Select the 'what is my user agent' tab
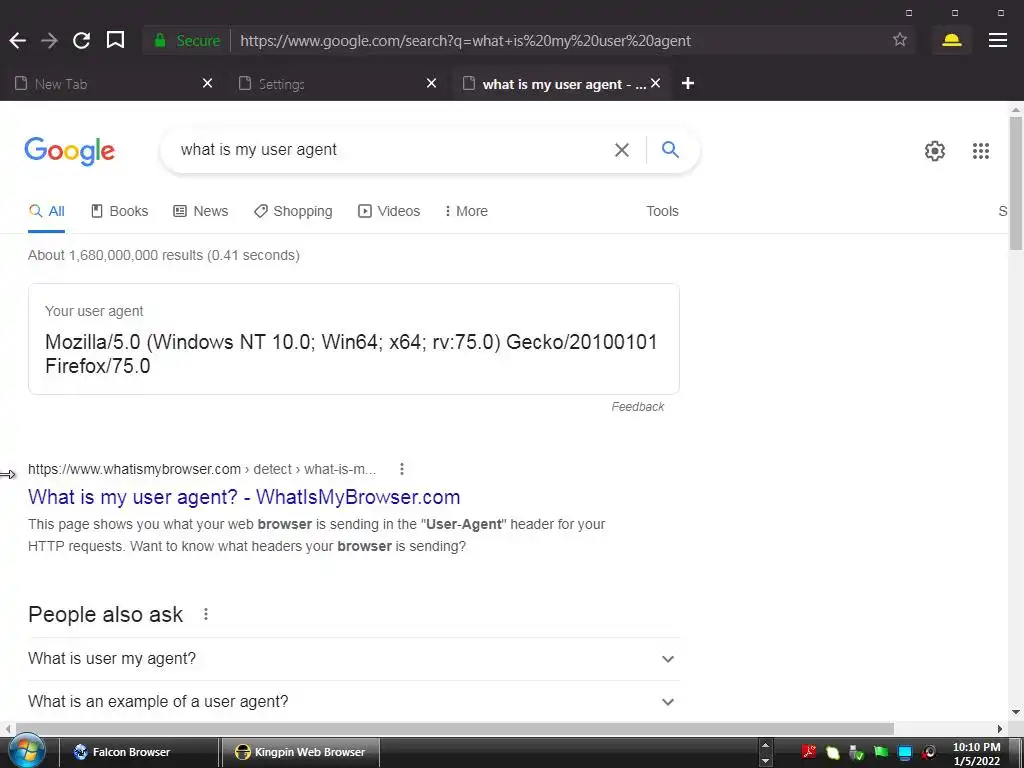The width and height of the screenshot is (1024, 768). click(562, 84)
